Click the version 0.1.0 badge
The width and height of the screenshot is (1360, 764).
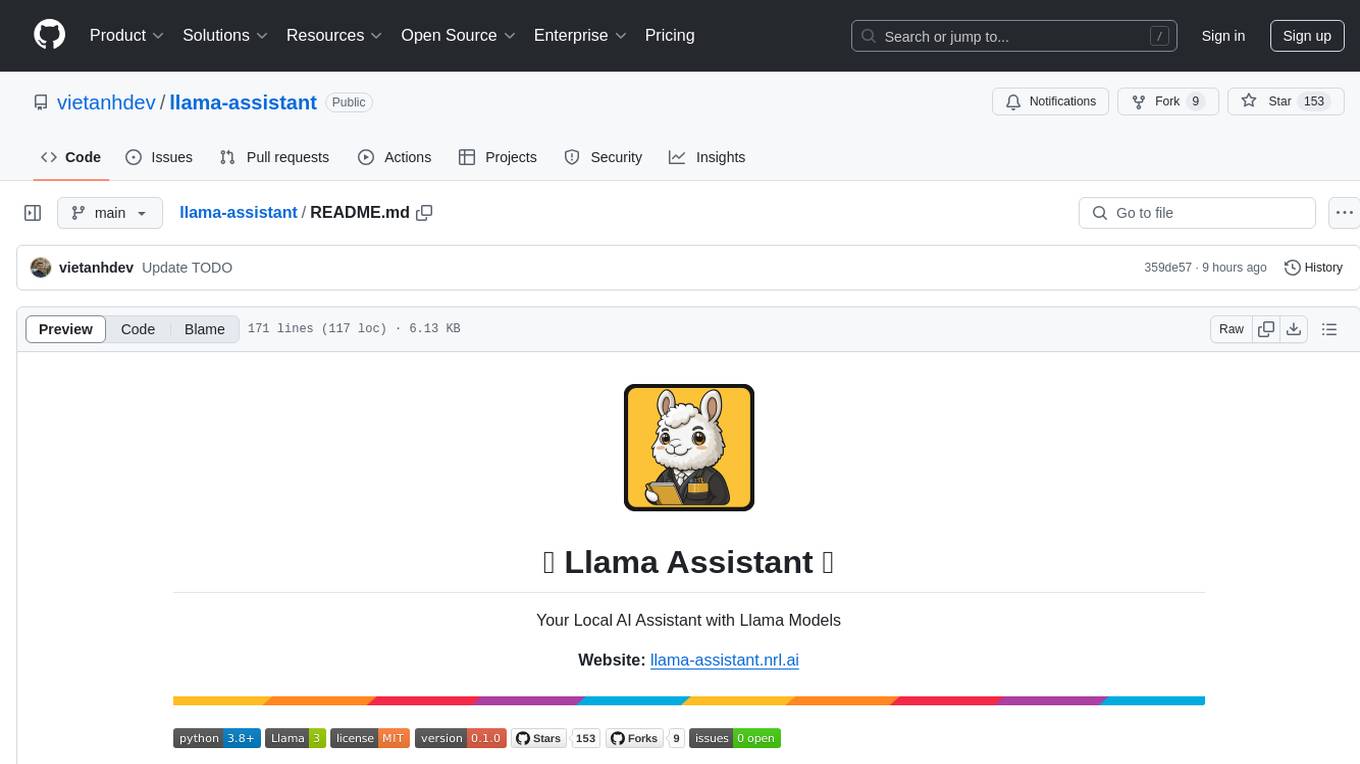tap(461, 738)
